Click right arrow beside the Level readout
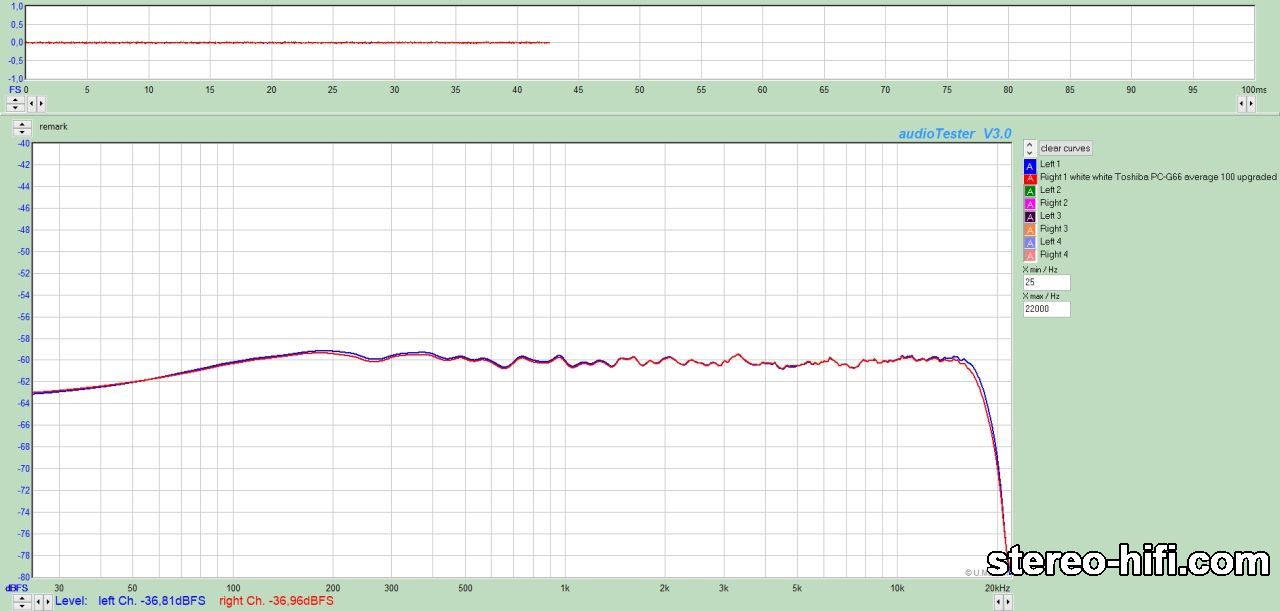The width and height of the screenshot is (1280, 611). click(48, 602)
